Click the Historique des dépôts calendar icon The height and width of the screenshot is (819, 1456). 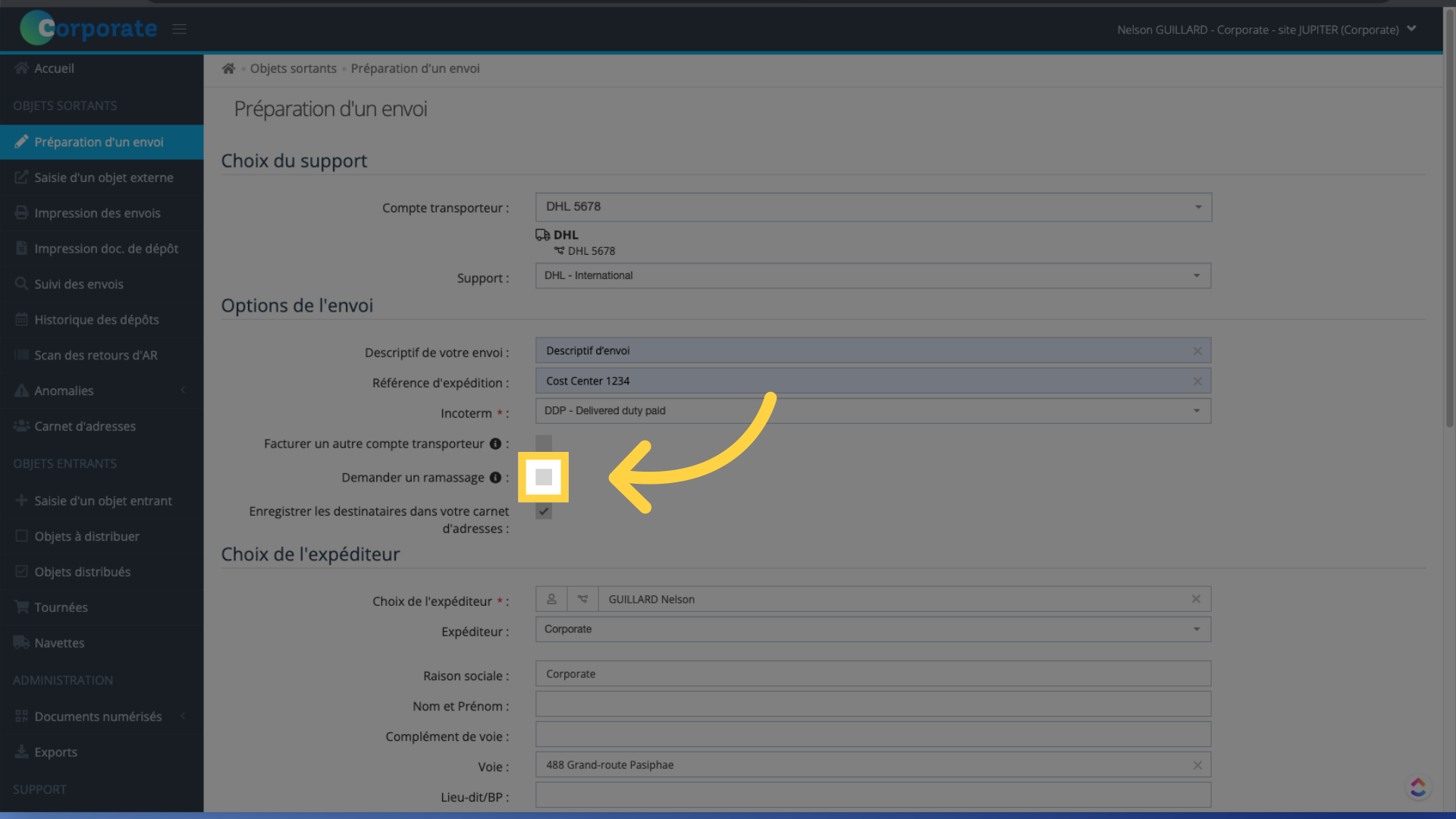21,319
